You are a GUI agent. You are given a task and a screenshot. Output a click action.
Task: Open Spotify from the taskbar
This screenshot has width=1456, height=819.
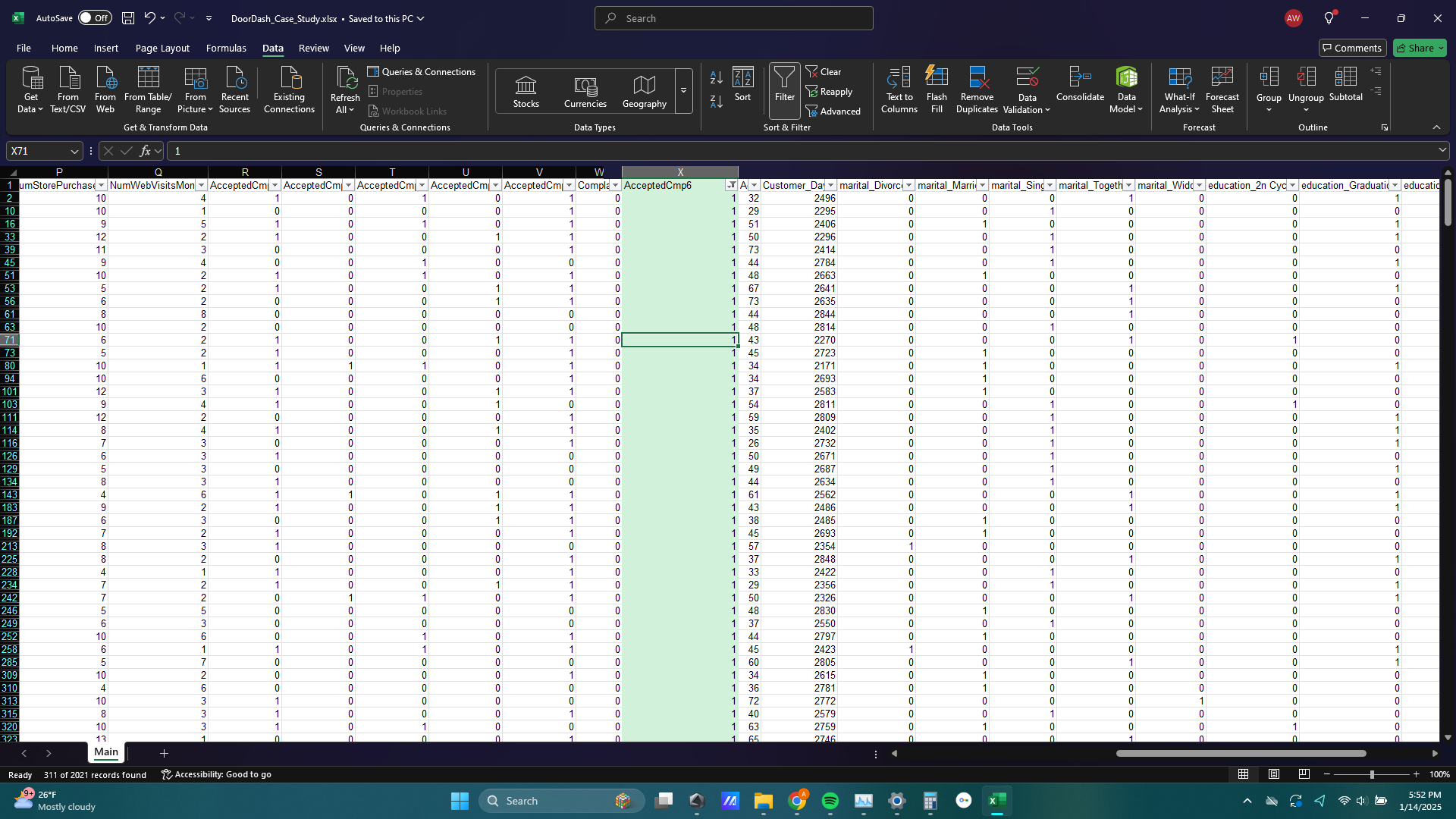[x=830, y=801]
